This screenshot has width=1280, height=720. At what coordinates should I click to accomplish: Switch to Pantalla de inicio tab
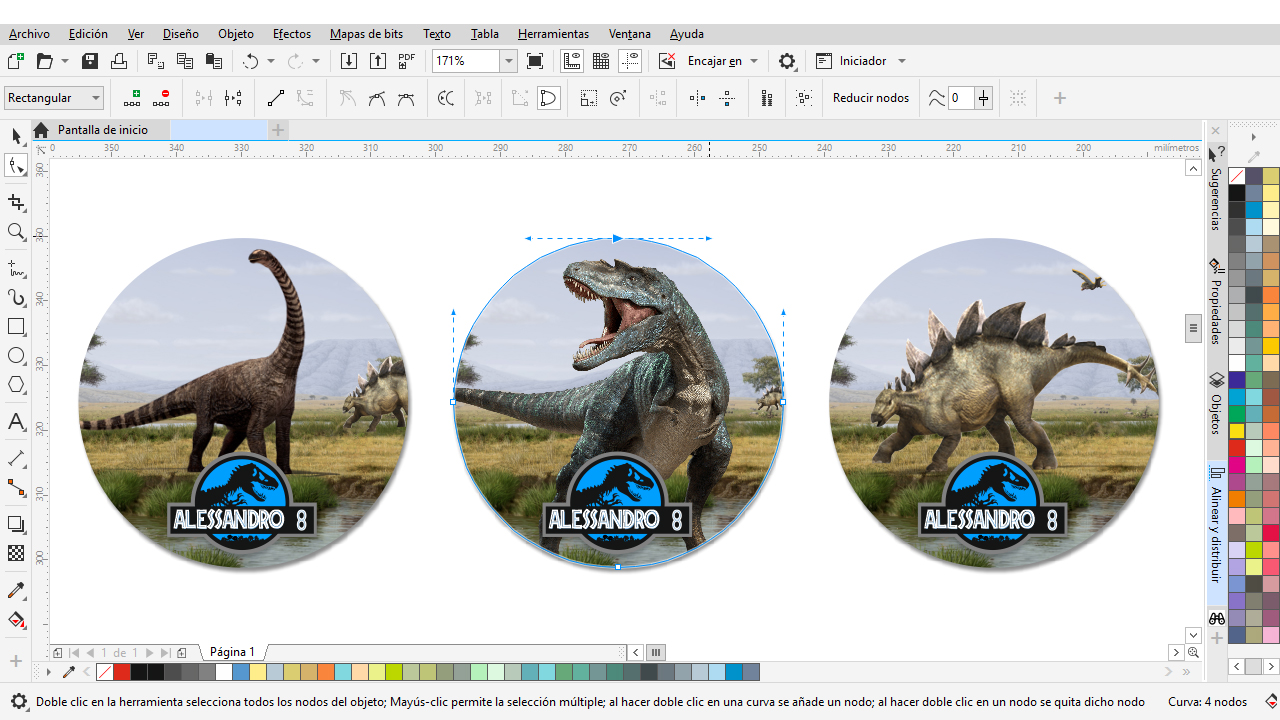click(x=102, y=130)
